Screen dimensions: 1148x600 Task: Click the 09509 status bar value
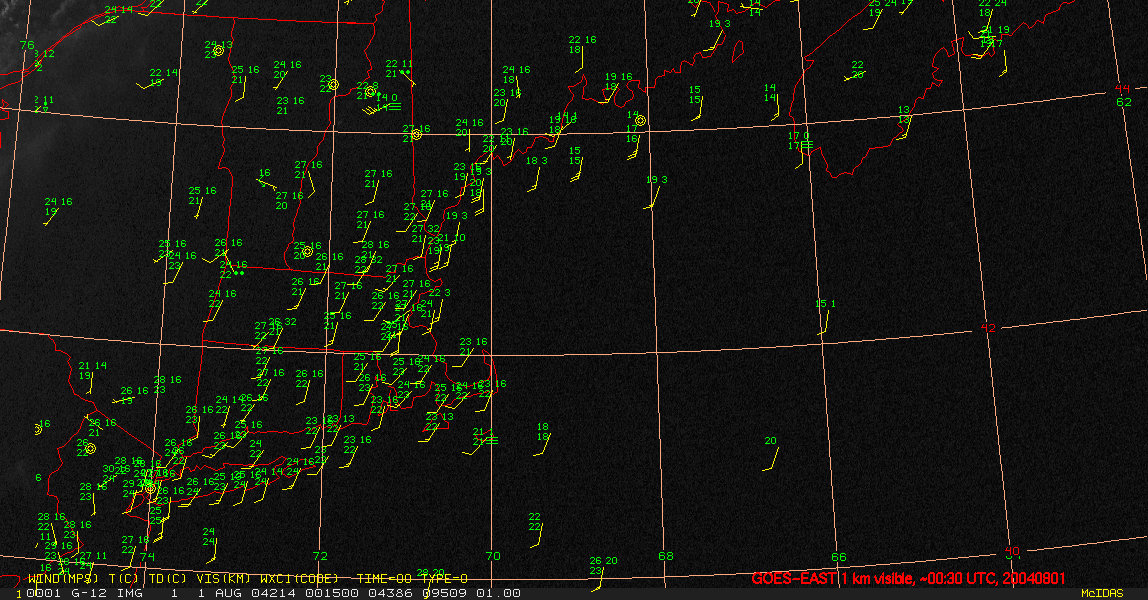click(x=444, y=593)
